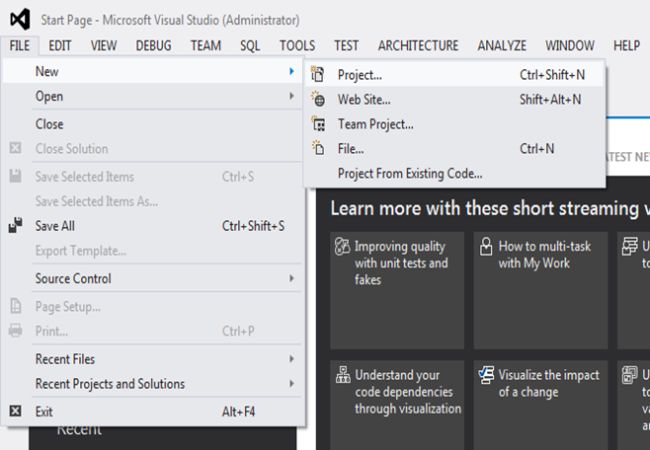650x450 pixels.
Task: Click the New File icon
Action: pos(318,148)
